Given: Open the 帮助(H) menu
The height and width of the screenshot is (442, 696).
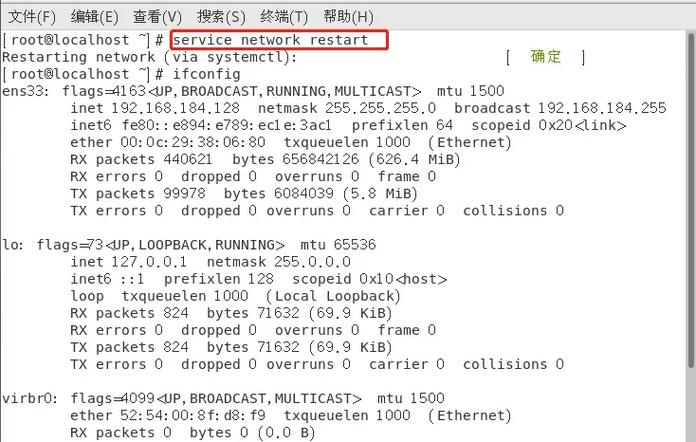Looking at the screenshot, I should pos(348,17).
